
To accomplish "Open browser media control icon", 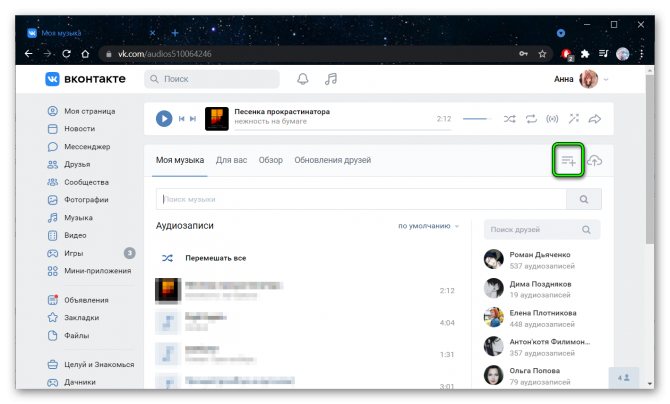I will (x=603, y=54).
